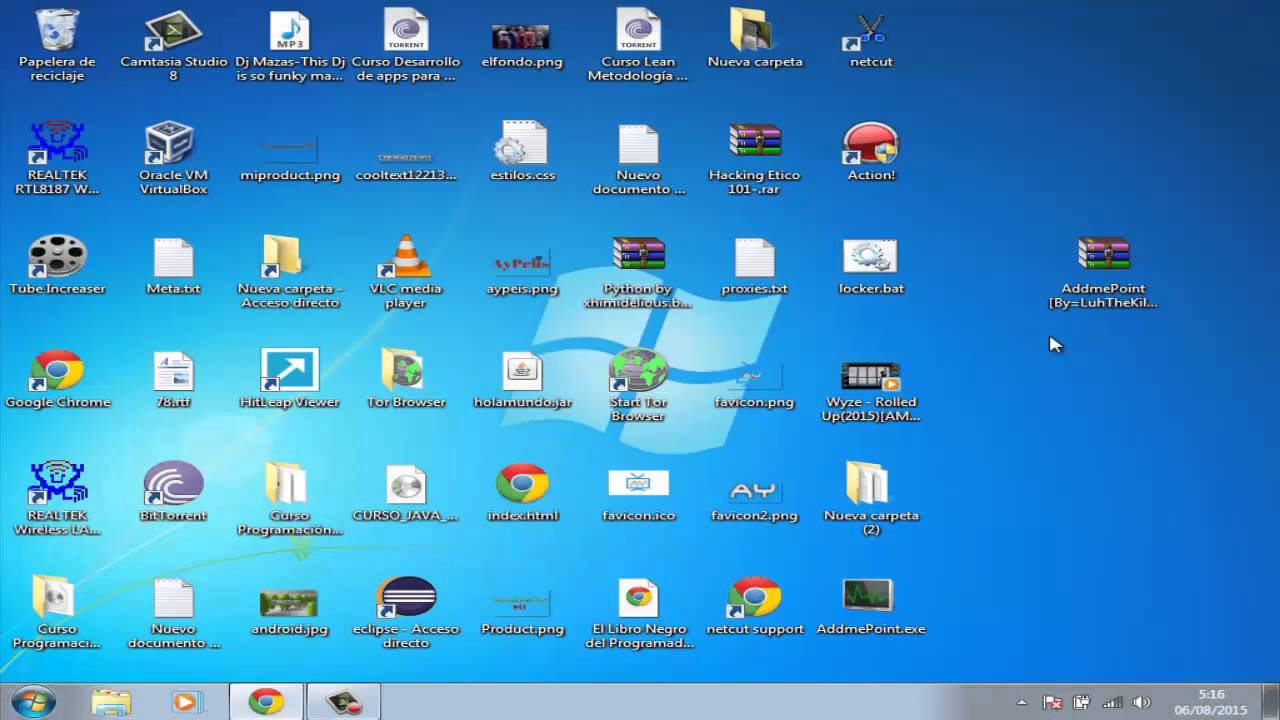Launch BitTorrent desktop shortcut

click(x=173, y=484)
